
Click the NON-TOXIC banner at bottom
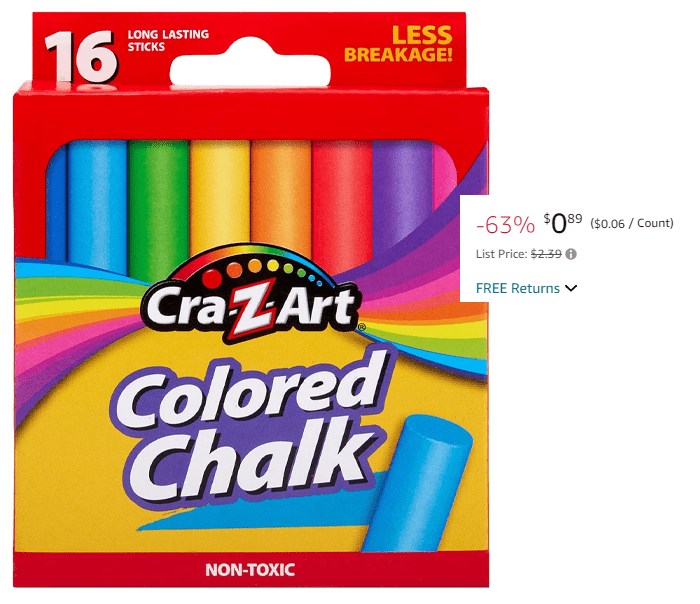250,570
